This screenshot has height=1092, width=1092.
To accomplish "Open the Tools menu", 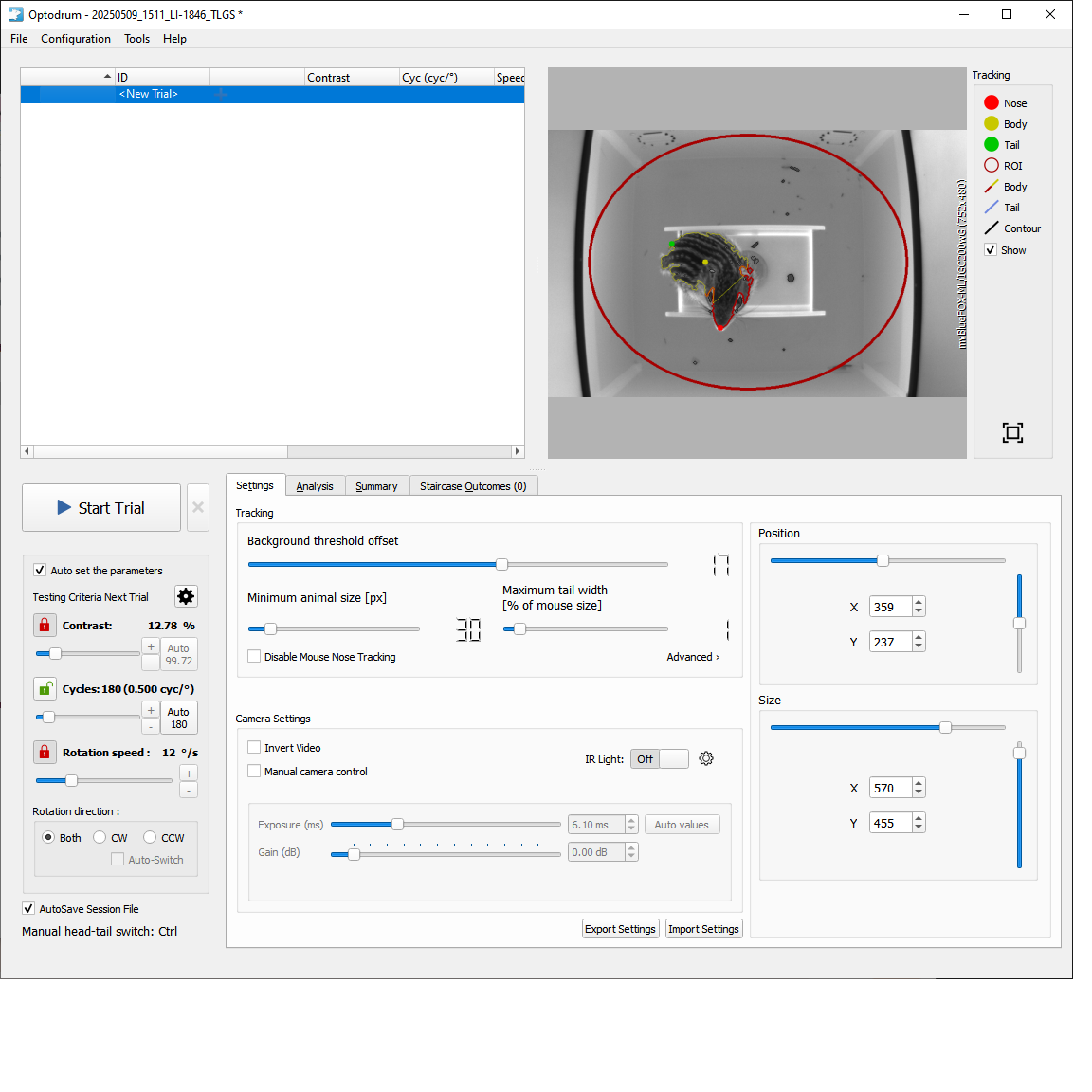I will pos(136,38).
